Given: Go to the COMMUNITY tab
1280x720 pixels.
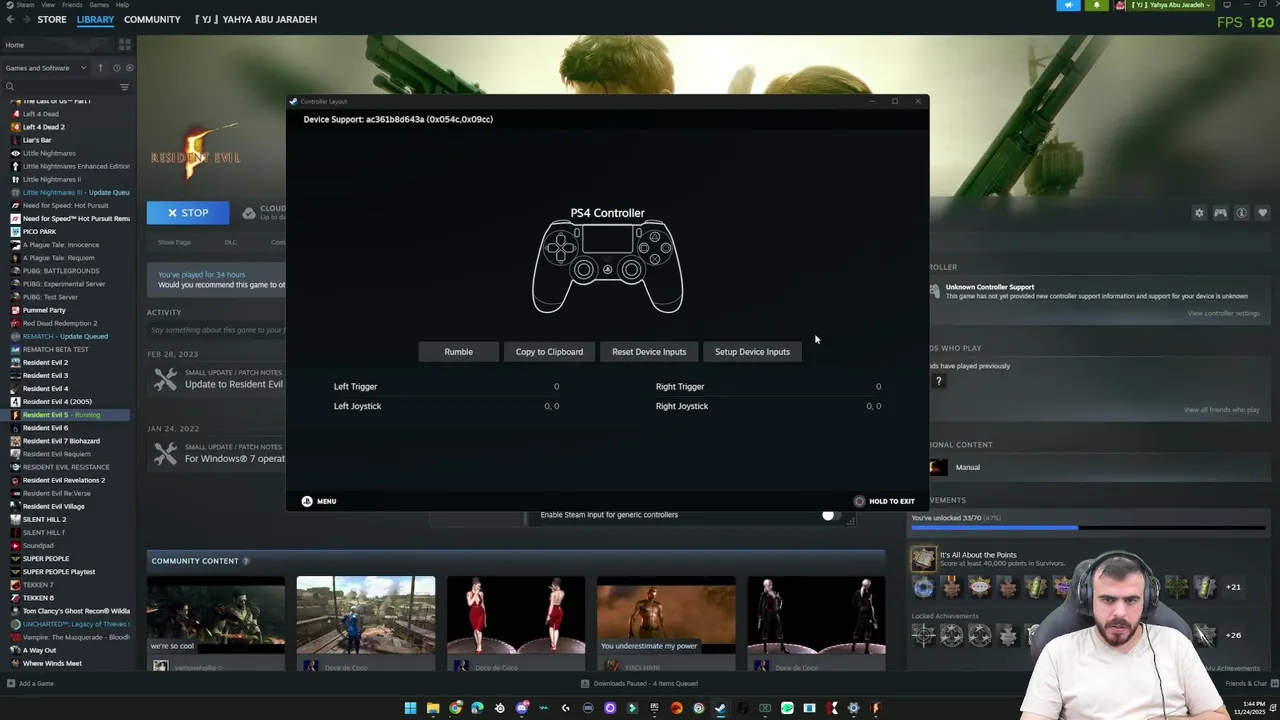Looking at the screenshot, I should [152, 19].
